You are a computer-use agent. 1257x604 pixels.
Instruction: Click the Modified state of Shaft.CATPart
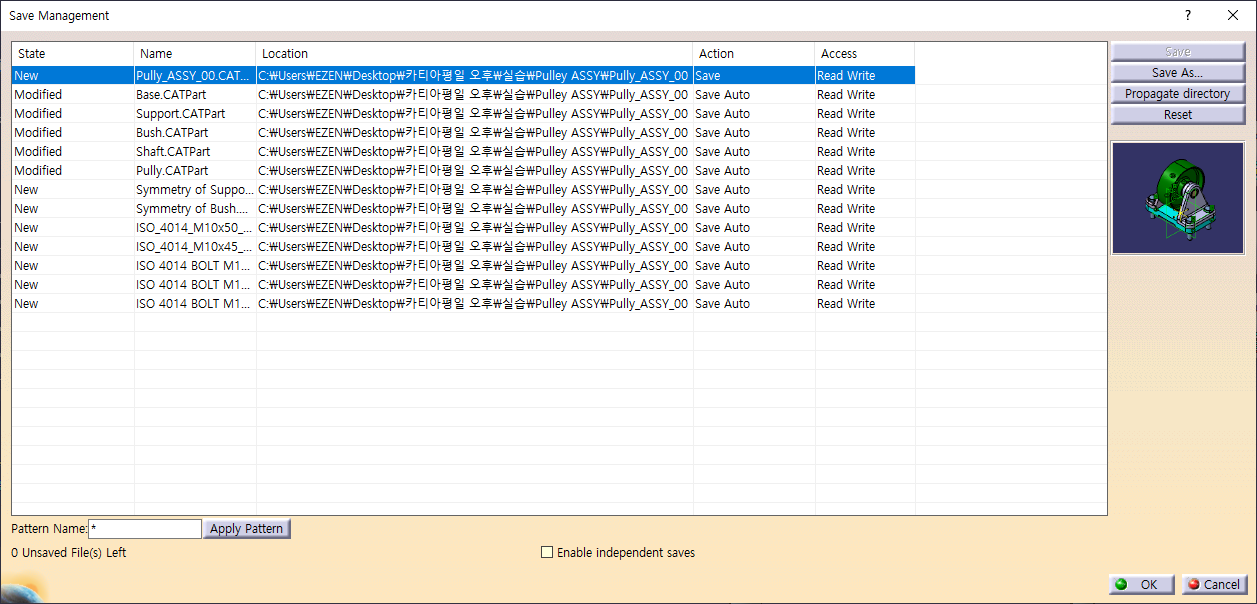tap(38, 151)
